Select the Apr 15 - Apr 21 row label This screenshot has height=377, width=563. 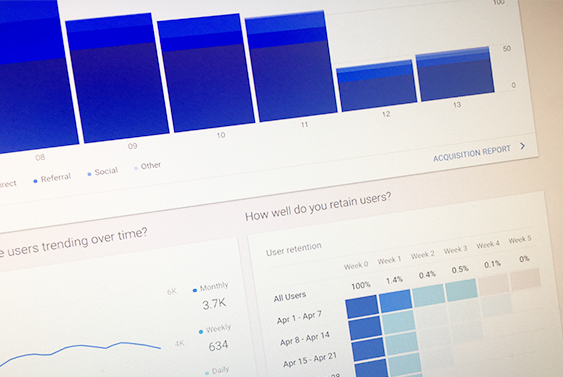(x=310, y=360)
